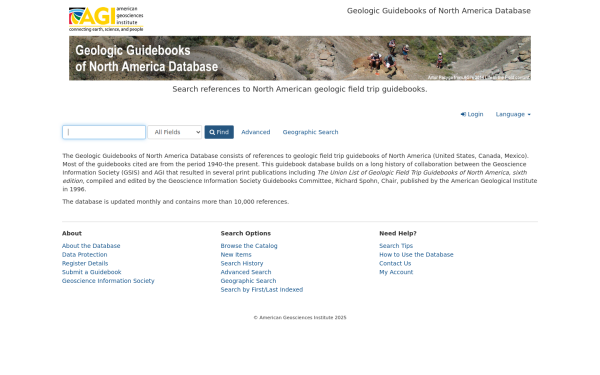Open Advanced Search in footer
The image size is (600, 375).
246,272
